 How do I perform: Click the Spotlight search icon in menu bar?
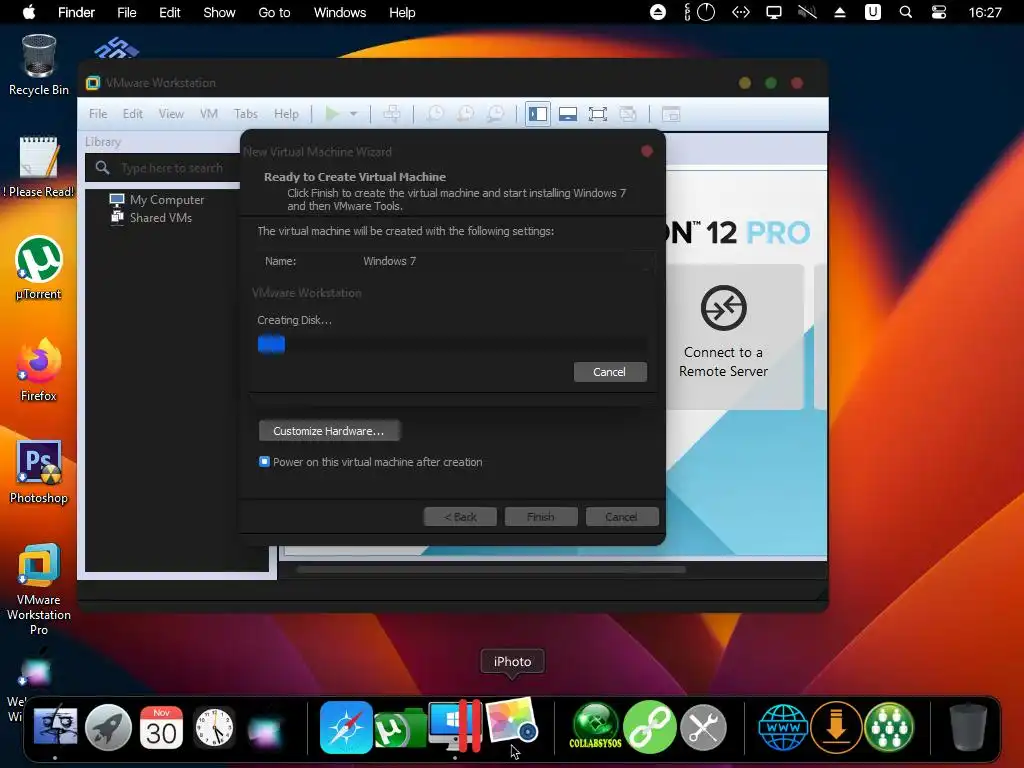906,12
